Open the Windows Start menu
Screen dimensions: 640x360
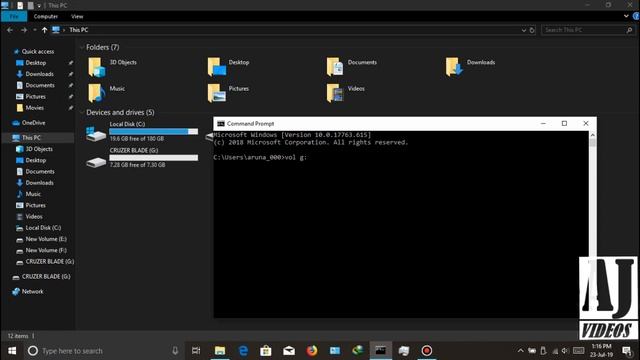(x=12, y=351)
